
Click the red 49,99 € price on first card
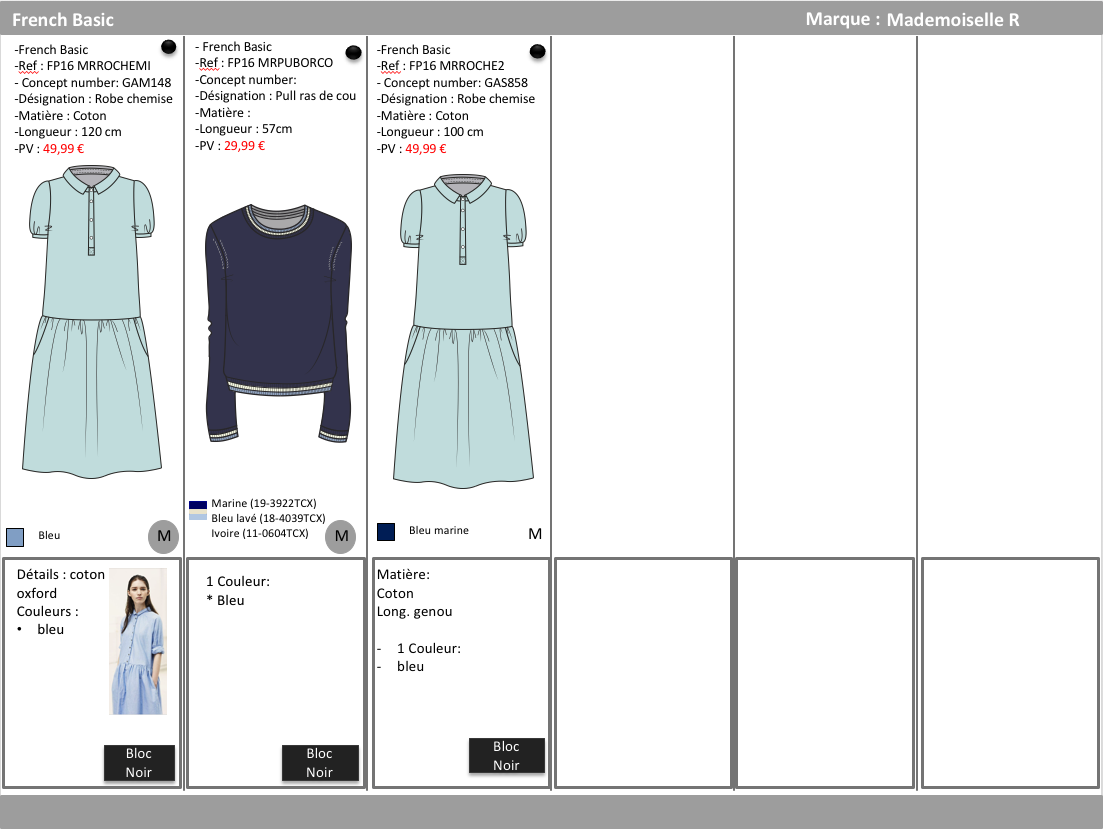pos(63,149)
